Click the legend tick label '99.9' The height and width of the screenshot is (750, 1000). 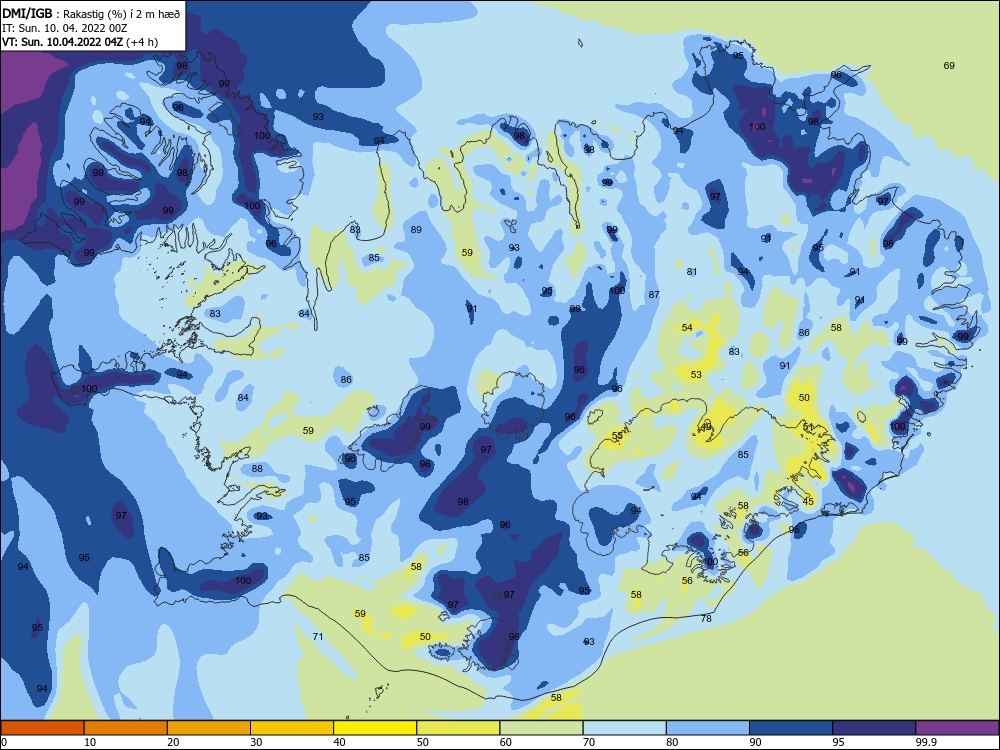pyautogui.click(x=926, y=742)
